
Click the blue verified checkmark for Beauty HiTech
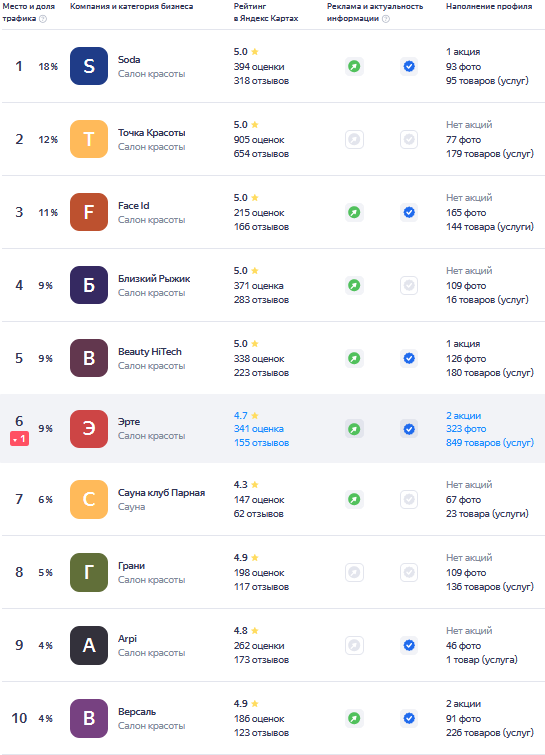(x=409, y=358)
